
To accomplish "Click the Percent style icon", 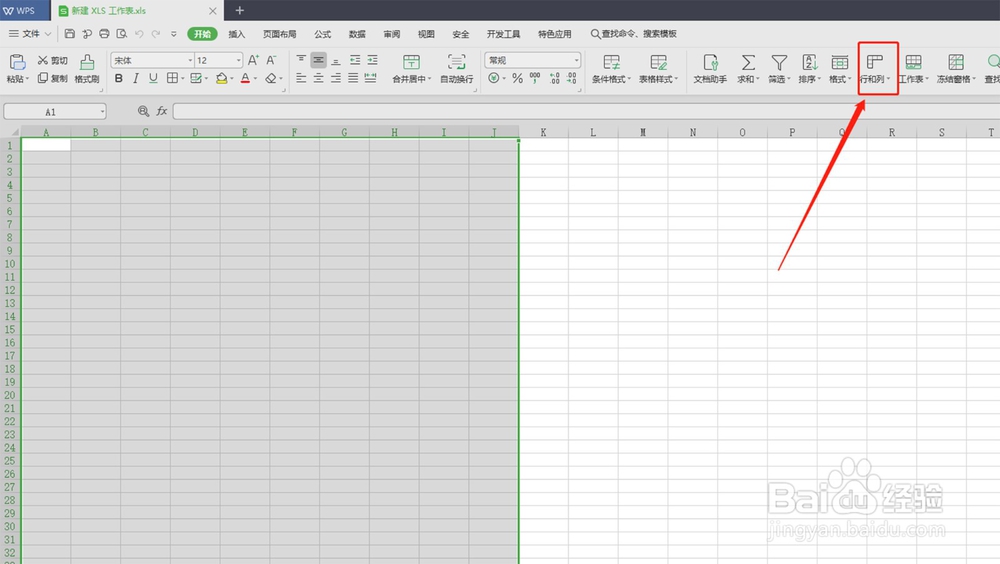I will tap(517, 78).
